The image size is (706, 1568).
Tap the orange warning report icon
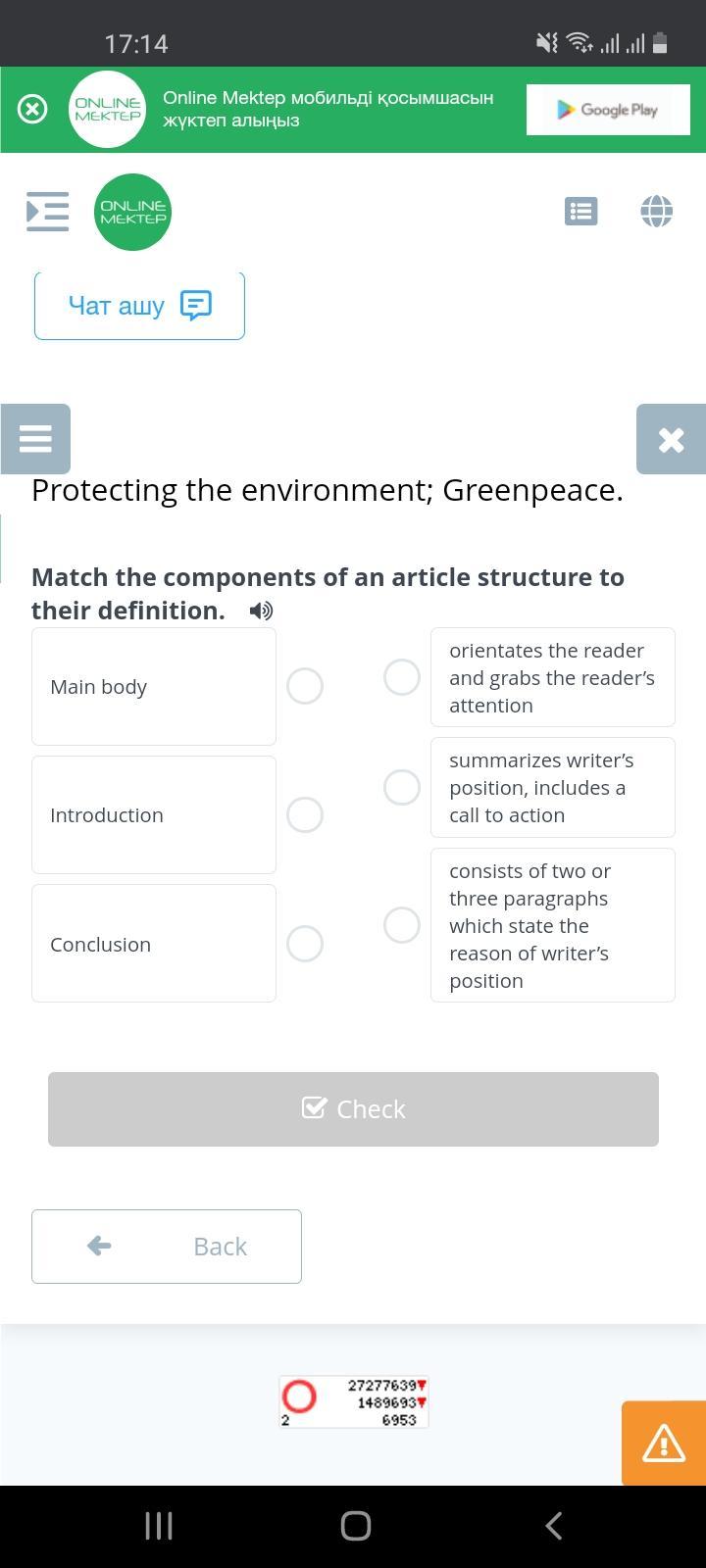(x=664, y=1443)
